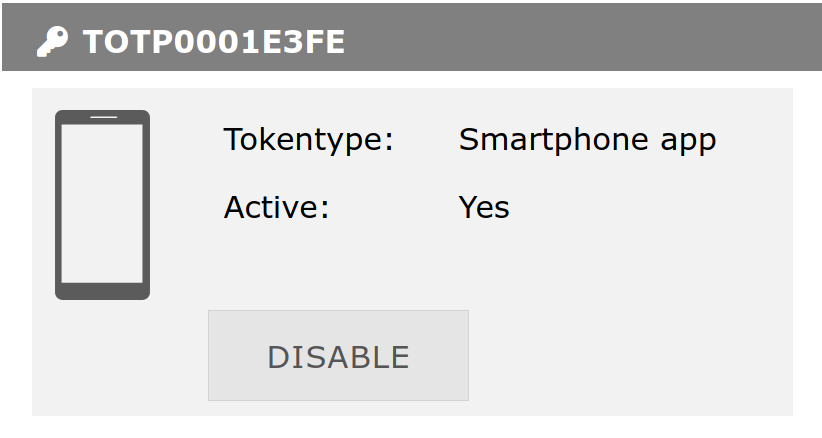
Task: Click the white screen of the phone icon
Action: [x=102, y=203]
